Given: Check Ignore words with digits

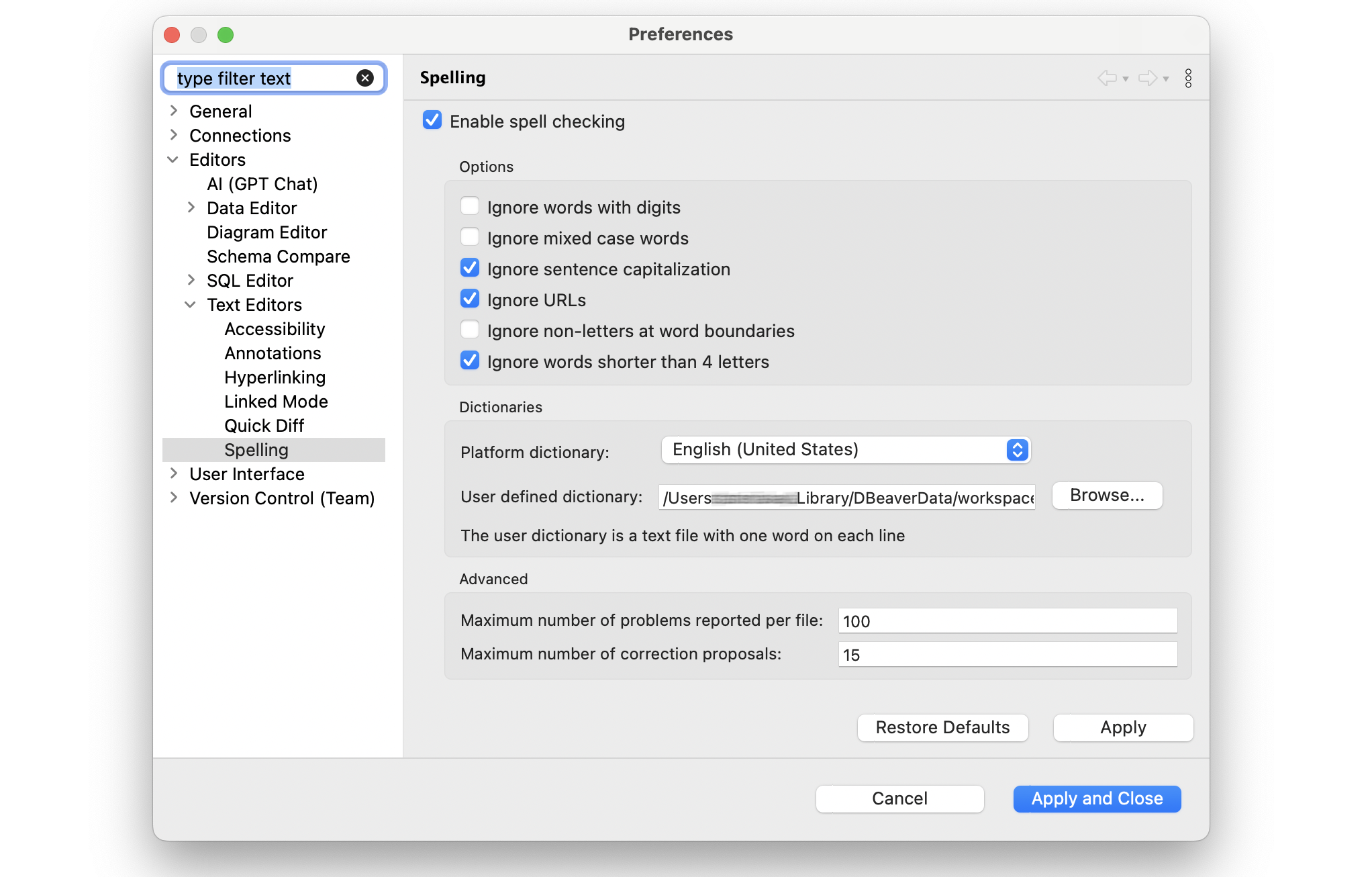Looking at the screenshot, I should [470, 206].
